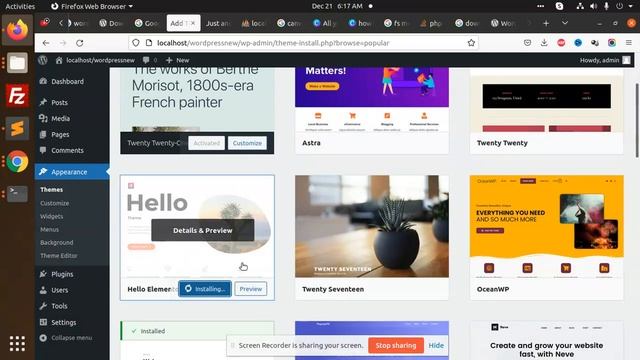Open Google Chrome from dock
The width and height of the screenshot is (640, 360).
pos(17,161)
